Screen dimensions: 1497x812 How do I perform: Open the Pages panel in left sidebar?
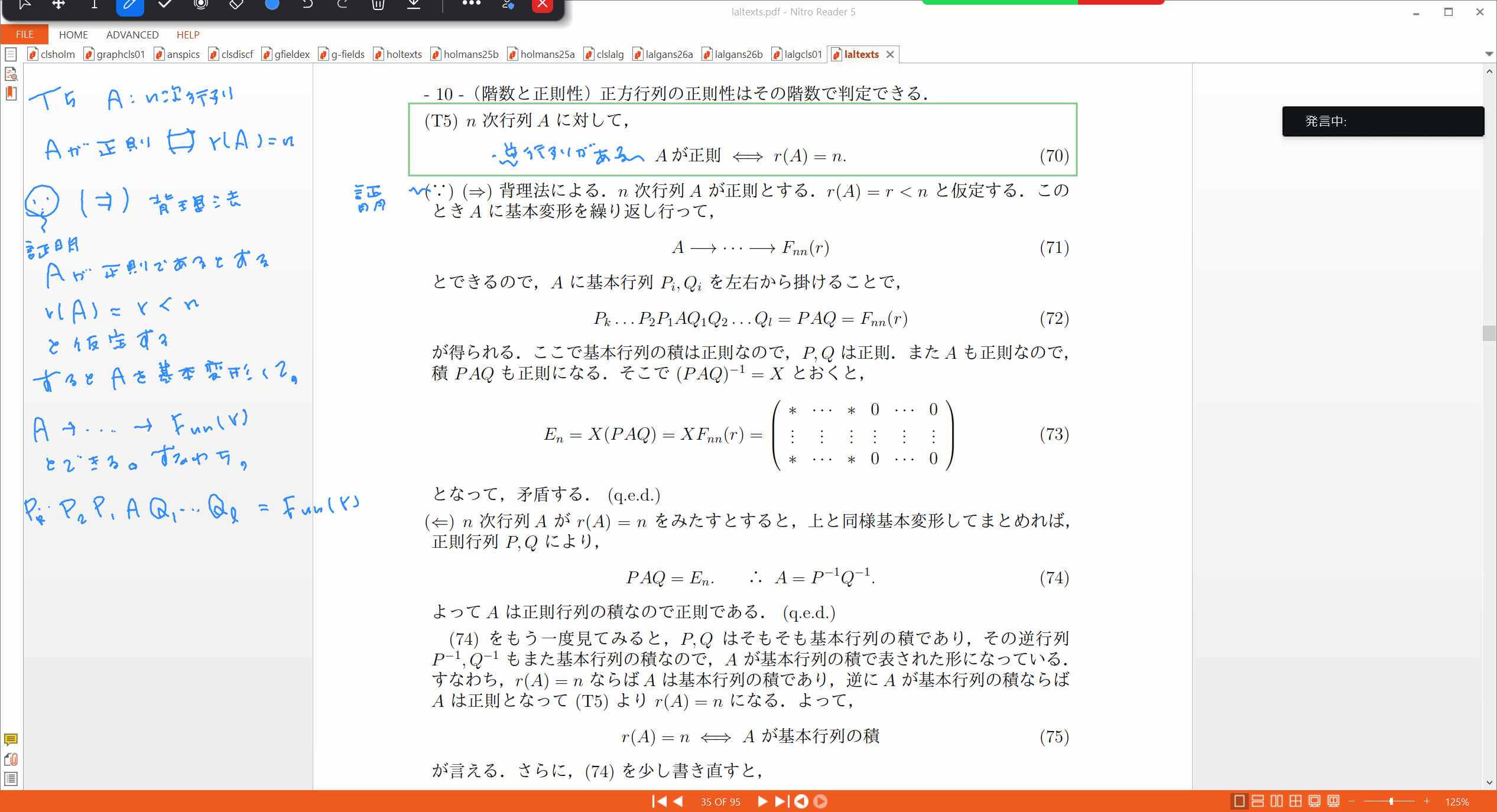pos(11,54)
